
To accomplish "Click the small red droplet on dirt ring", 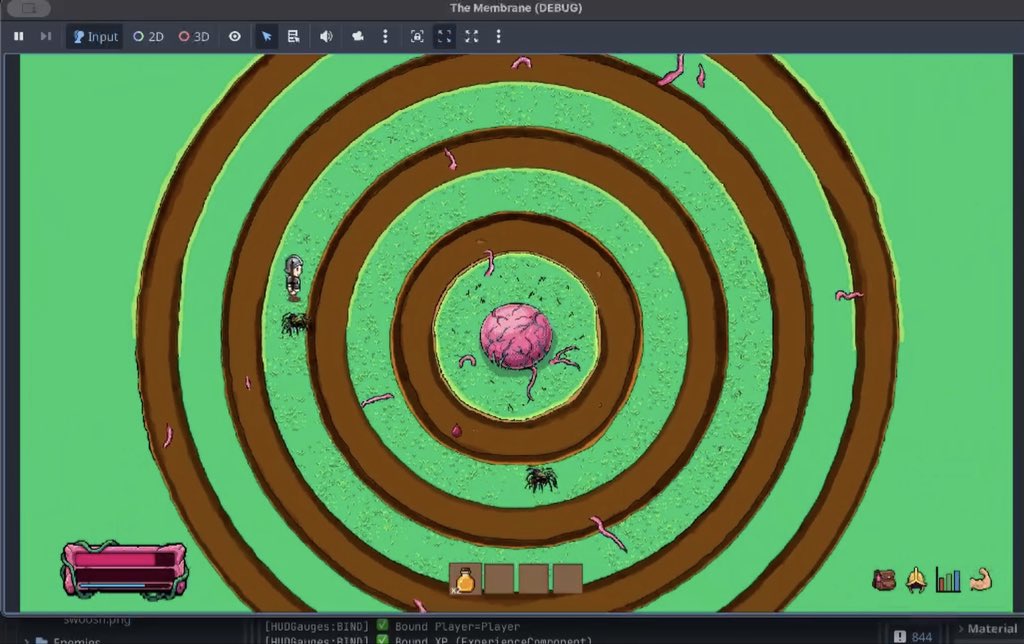I will click(x=456, y=430).
